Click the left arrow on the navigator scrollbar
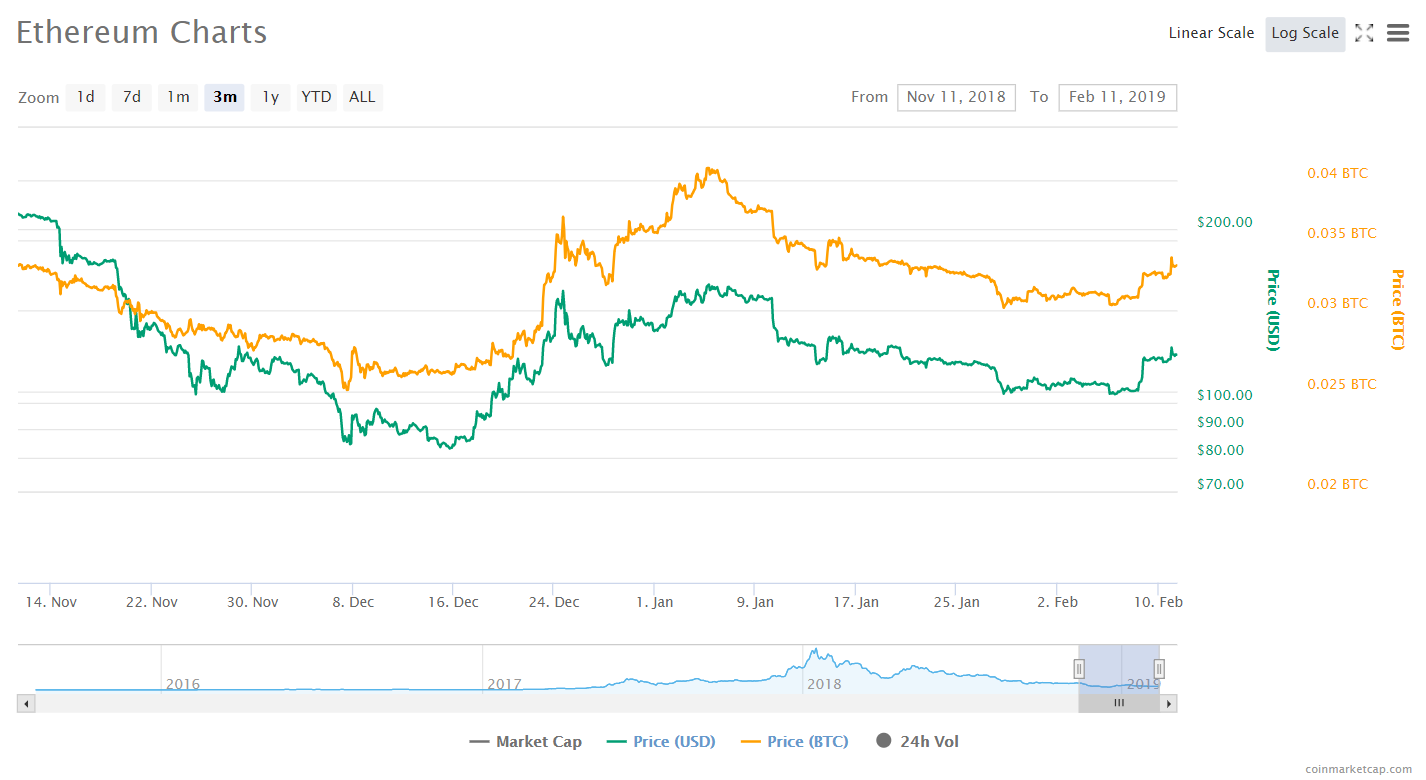This screenshot has height=780, width=1426. (25, 703)
